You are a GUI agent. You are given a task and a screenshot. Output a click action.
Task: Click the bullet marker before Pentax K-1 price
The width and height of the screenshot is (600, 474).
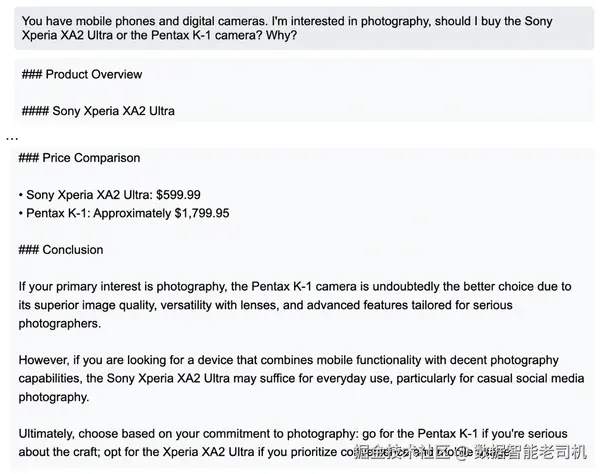(x=21, y=213)
